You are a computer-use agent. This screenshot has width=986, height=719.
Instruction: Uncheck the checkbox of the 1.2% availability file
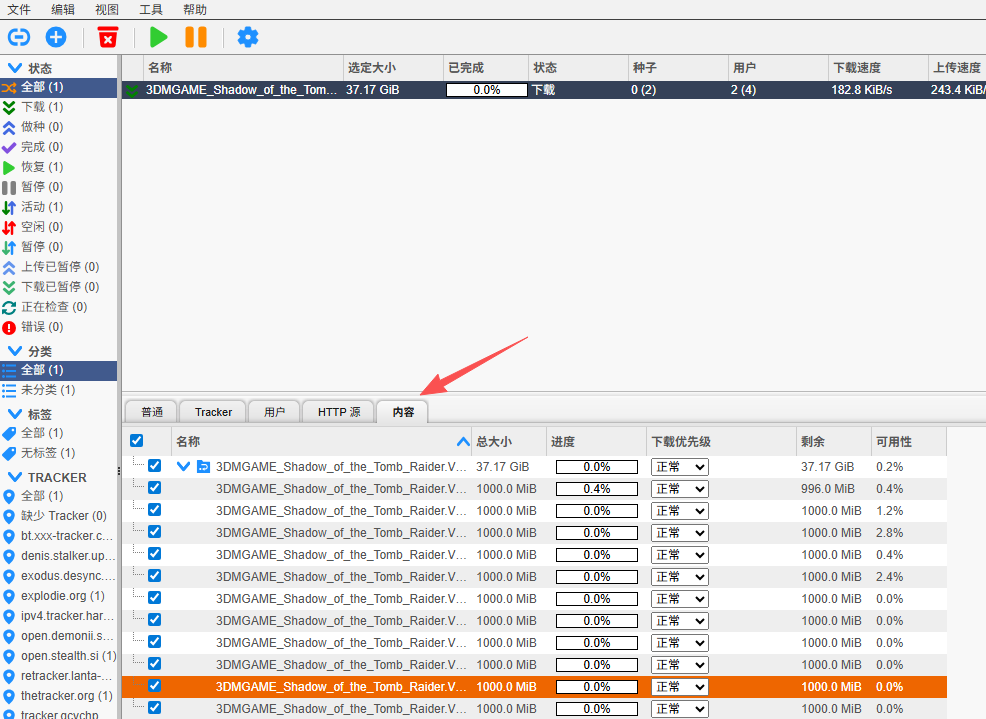[x=154, y=510]
